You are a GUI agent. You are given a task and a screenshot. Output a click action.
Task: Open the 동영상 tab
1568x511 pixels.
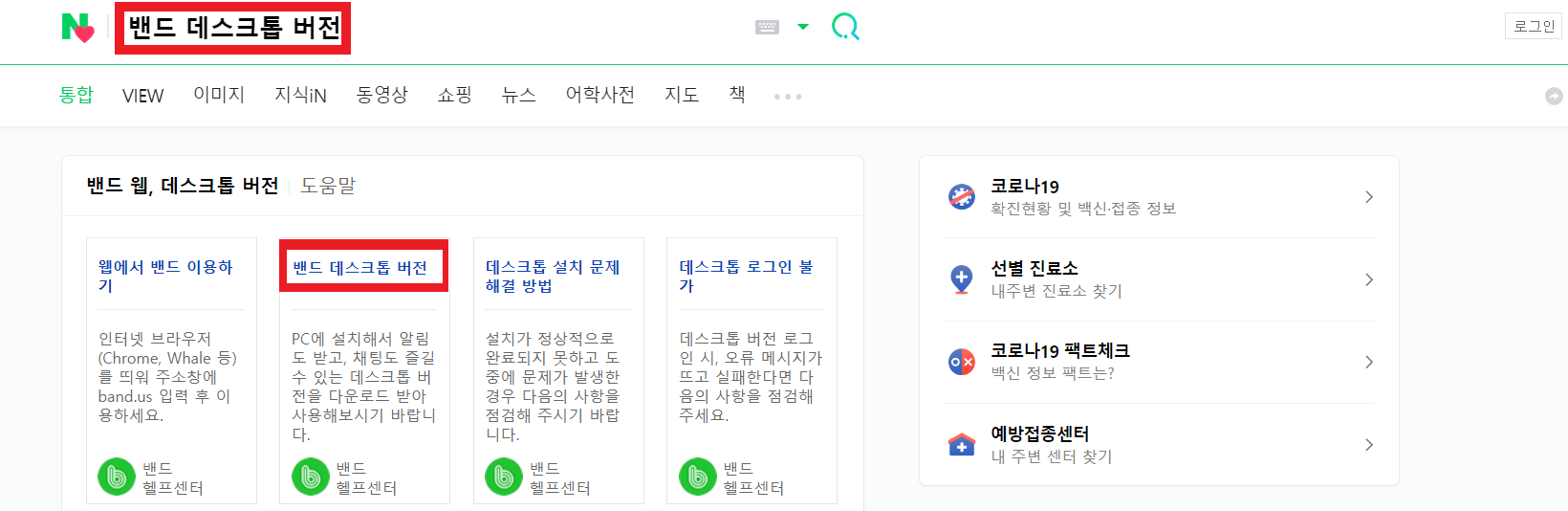(382, 95)
